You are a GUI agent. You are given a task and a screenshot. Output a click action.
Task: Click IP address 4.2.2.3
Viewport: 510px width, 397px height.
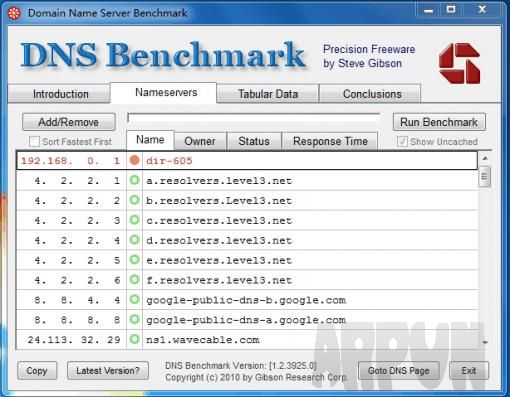pyautogui.click(x=77, y=221)
